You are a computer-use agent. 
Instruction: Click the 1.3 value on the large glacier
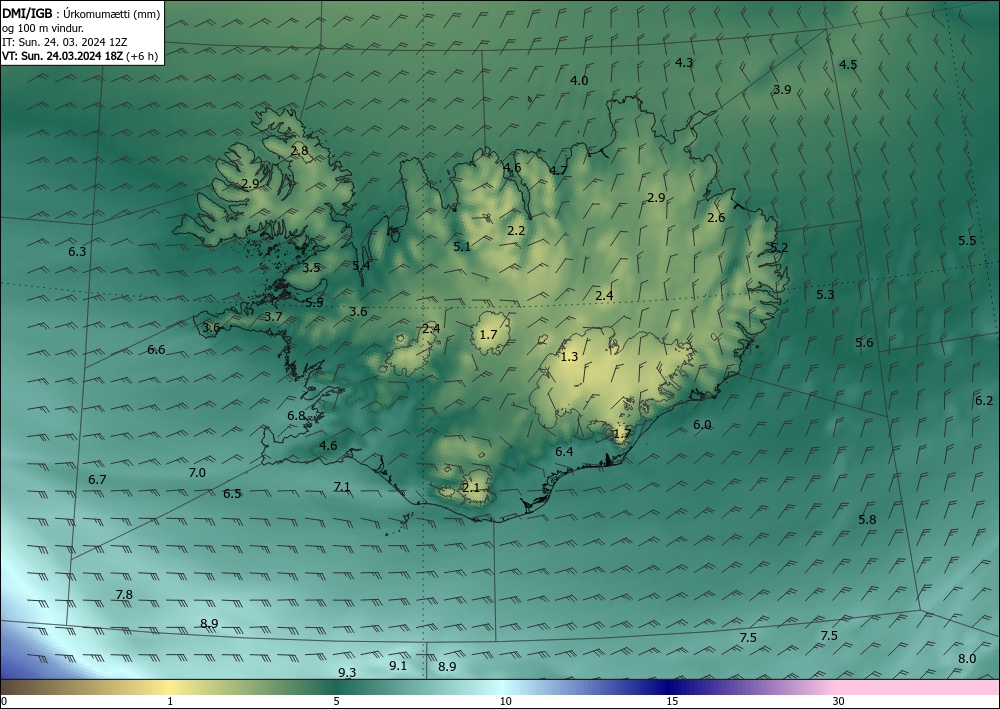[x=569, y=356]
